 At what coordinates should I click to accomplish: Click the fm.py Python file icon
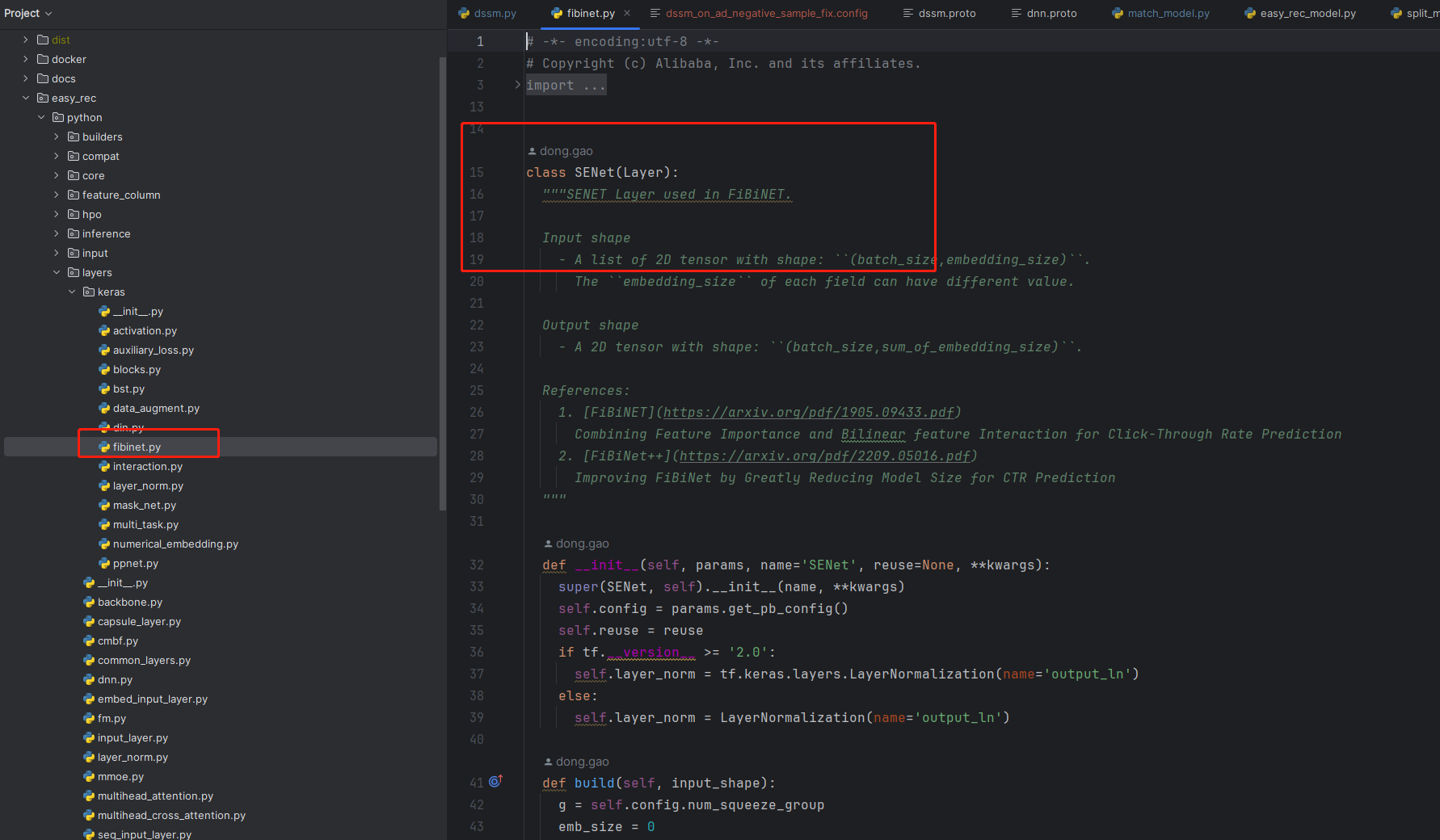click(x=89, y=718)
